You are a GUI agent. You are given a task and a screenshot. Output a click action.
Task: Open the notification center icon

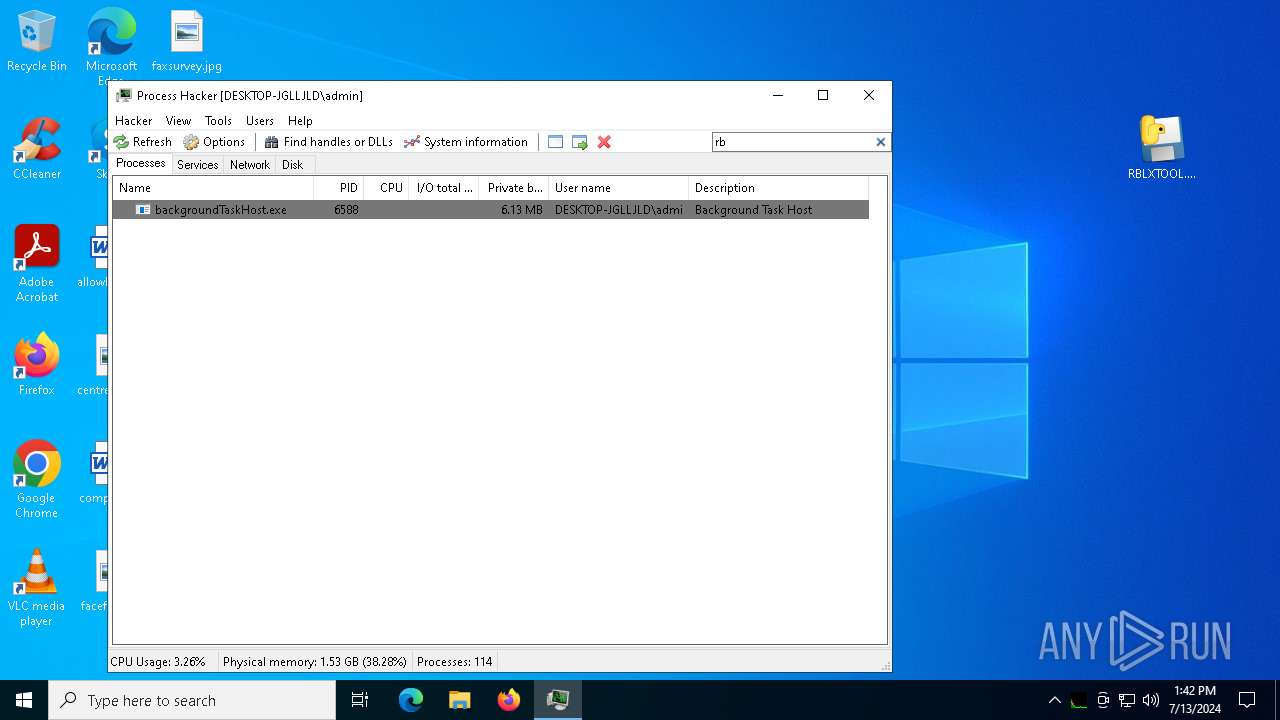(1247, 700)
